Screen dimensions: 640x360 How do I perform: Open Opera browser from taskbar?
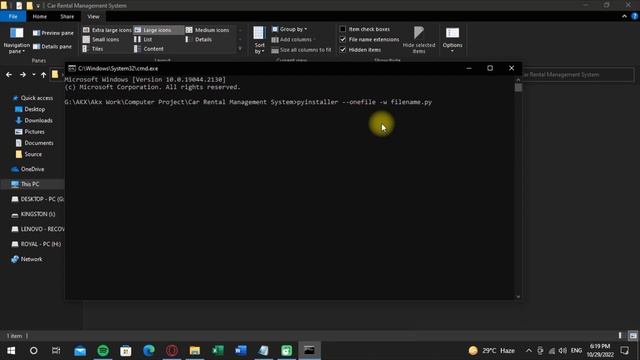click(172, 351)
